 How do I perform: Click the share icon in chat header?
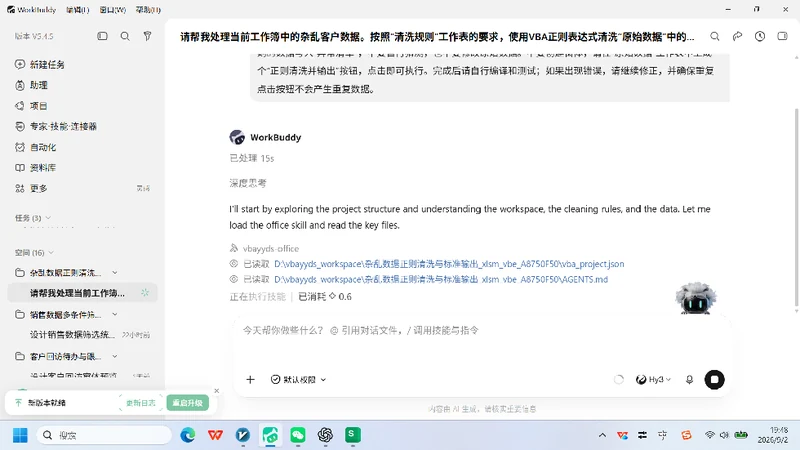[x=737, y=36]
